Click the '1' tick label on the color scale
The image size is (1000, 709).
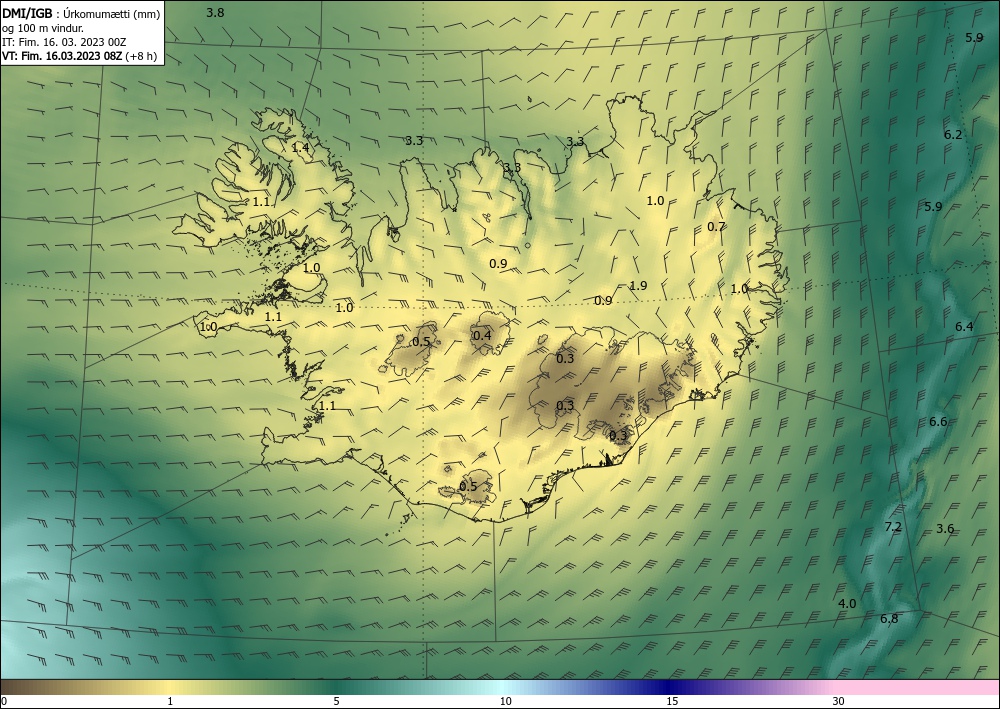tap(170, 701)
